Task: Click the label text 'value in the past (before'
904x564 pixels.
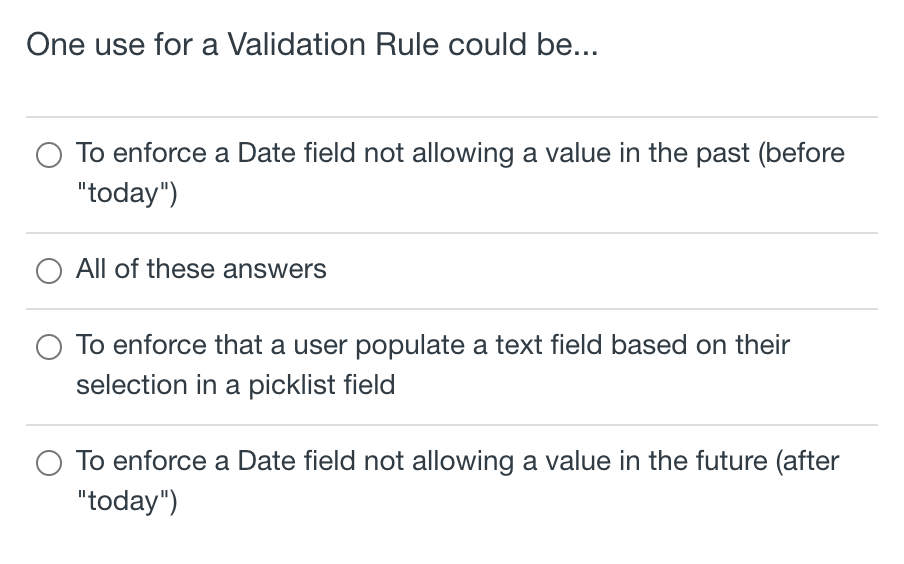Action: pos(695,153)
